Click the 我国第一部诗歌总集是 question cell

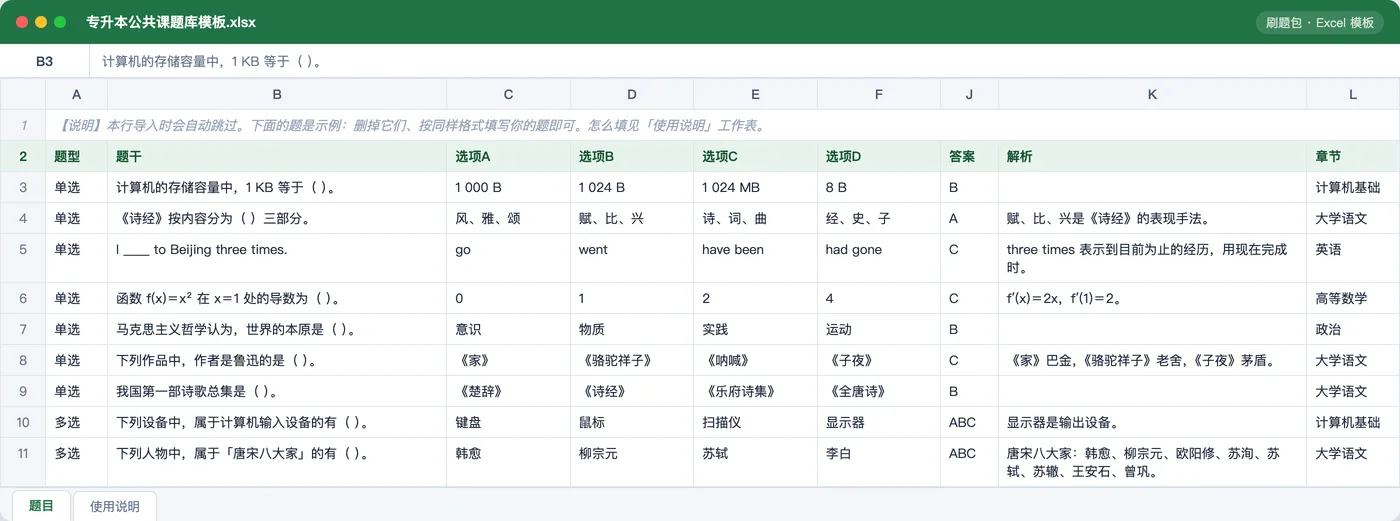coord(277,391)
